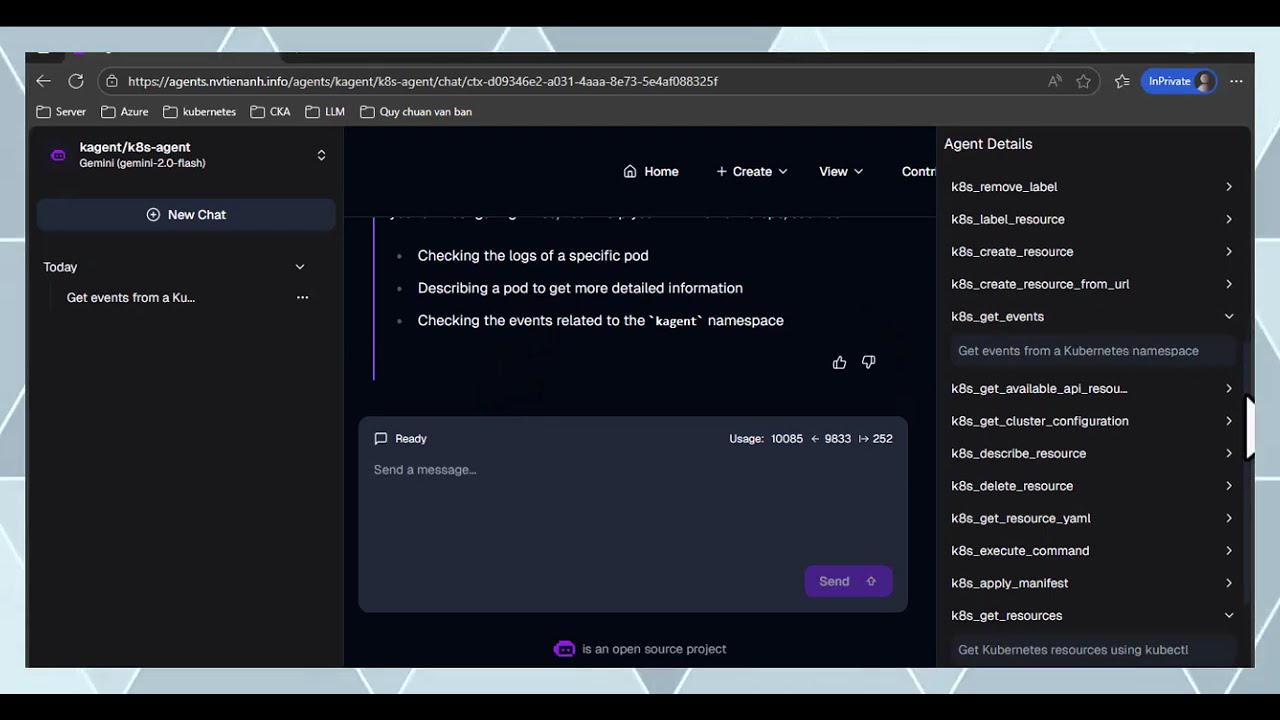Screen dimensions: 1280x720
Task: Open the Azure bookmarks folder
Action: (x=125, y=112)
